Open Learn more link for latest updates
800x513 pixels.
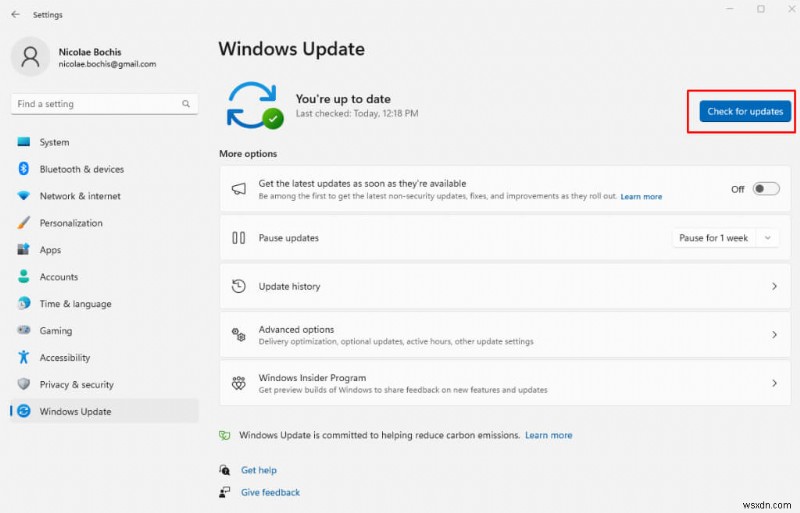[641, 197]
